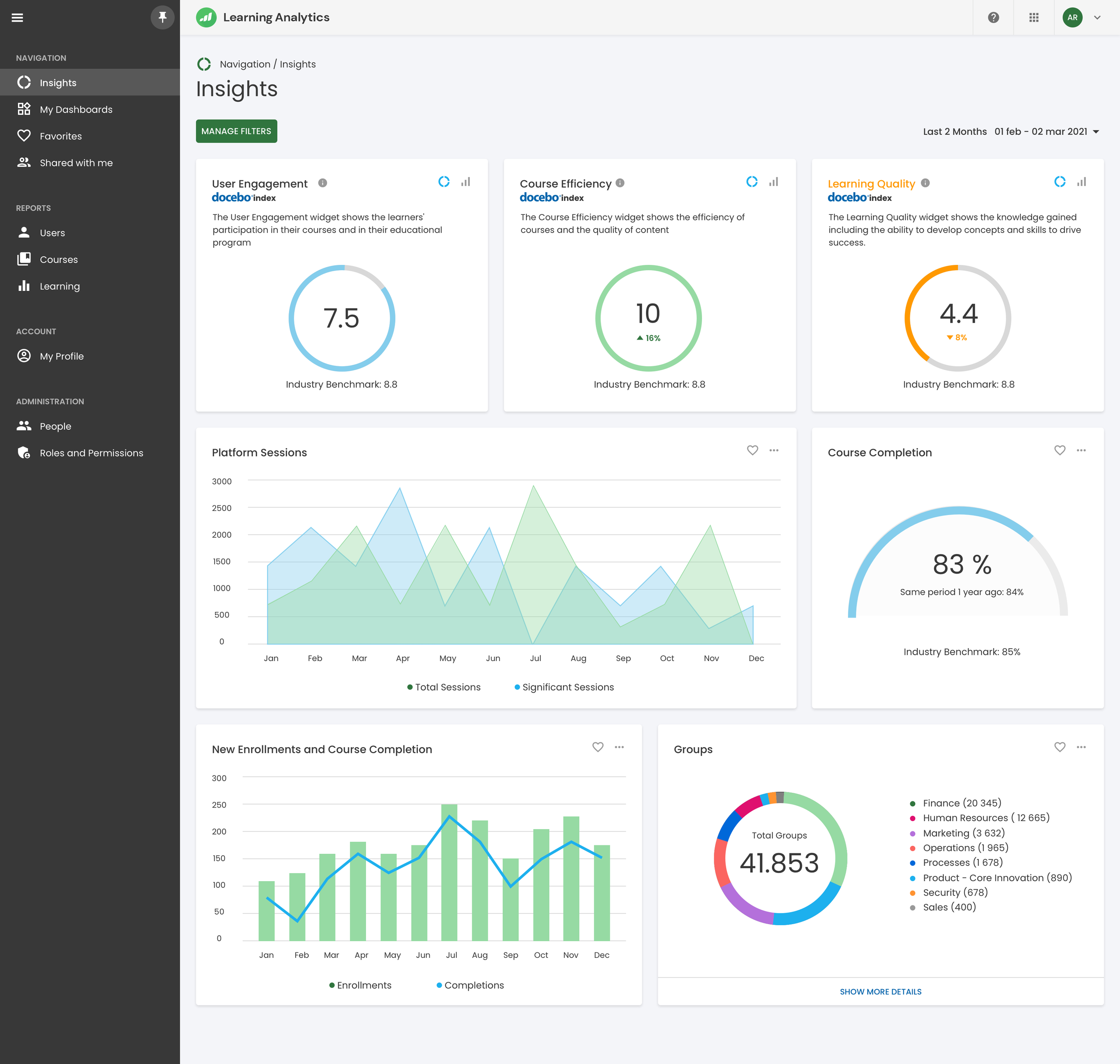Click the Learning Quality widget title
The width and height of the screenshot is (1120, 1064).
click(870, 183)
